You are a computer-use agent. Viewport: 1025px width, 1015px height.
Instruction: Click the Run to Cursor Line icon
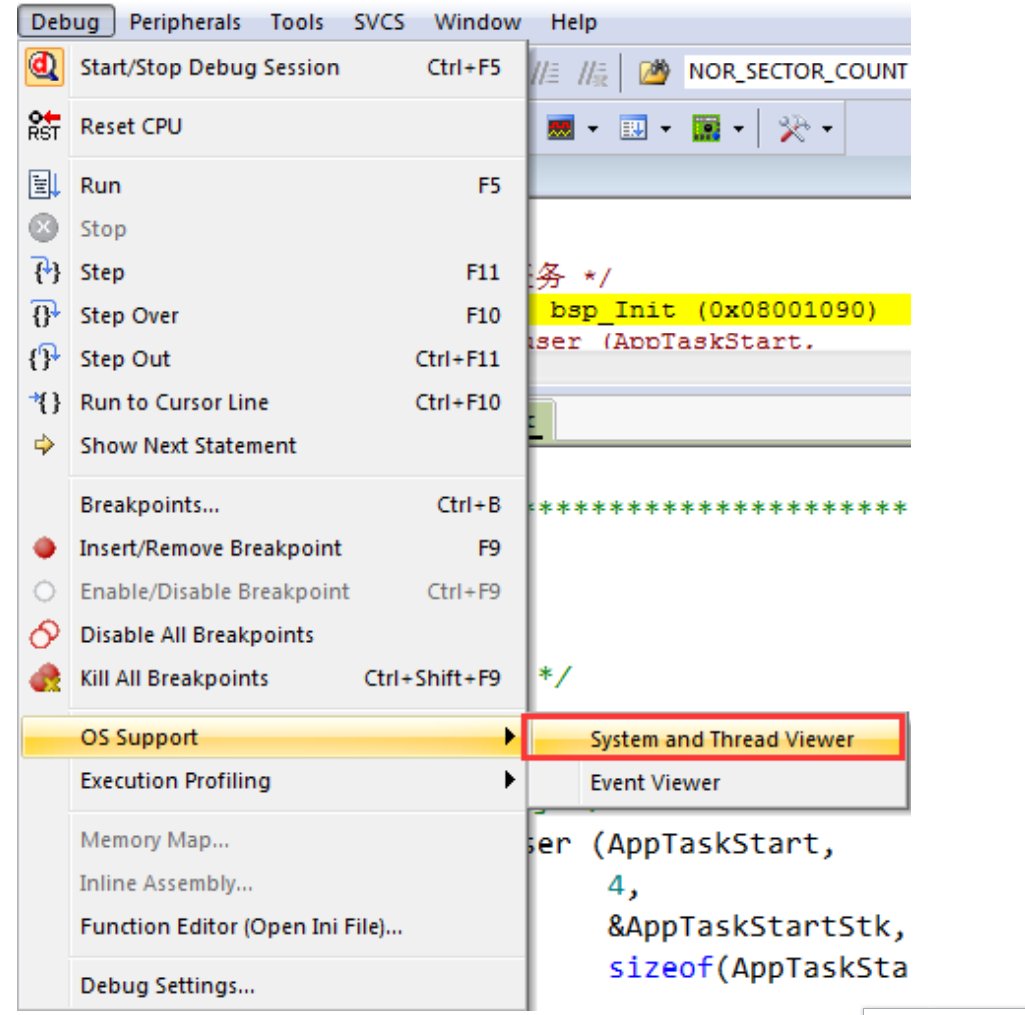pos(45,402)
